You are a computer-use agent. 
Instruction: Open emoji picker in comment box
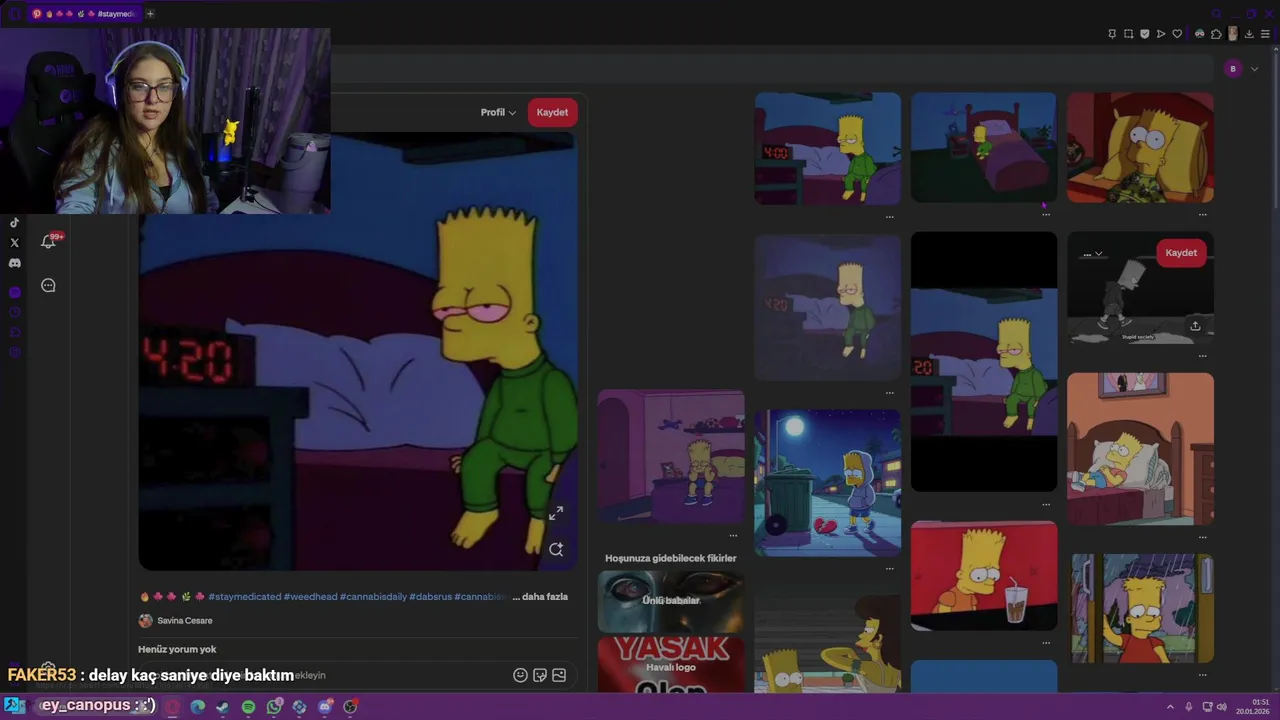point(520,675)
